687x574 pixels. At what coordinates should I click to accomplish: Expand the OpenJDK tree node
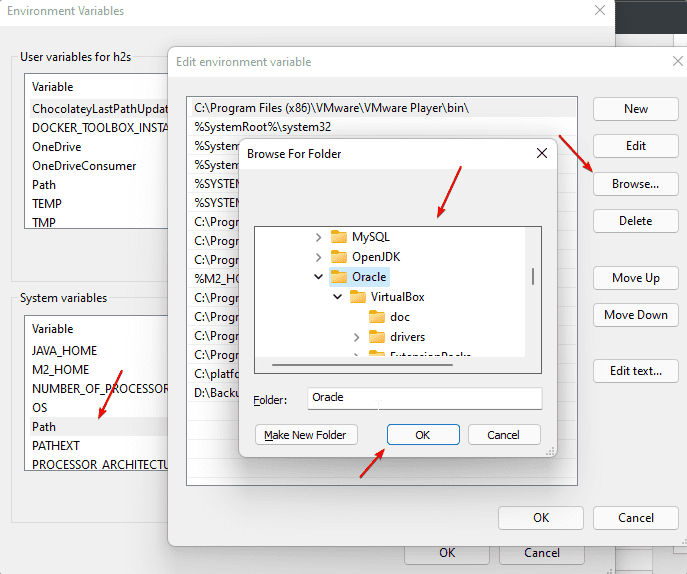tap(319, 257)
